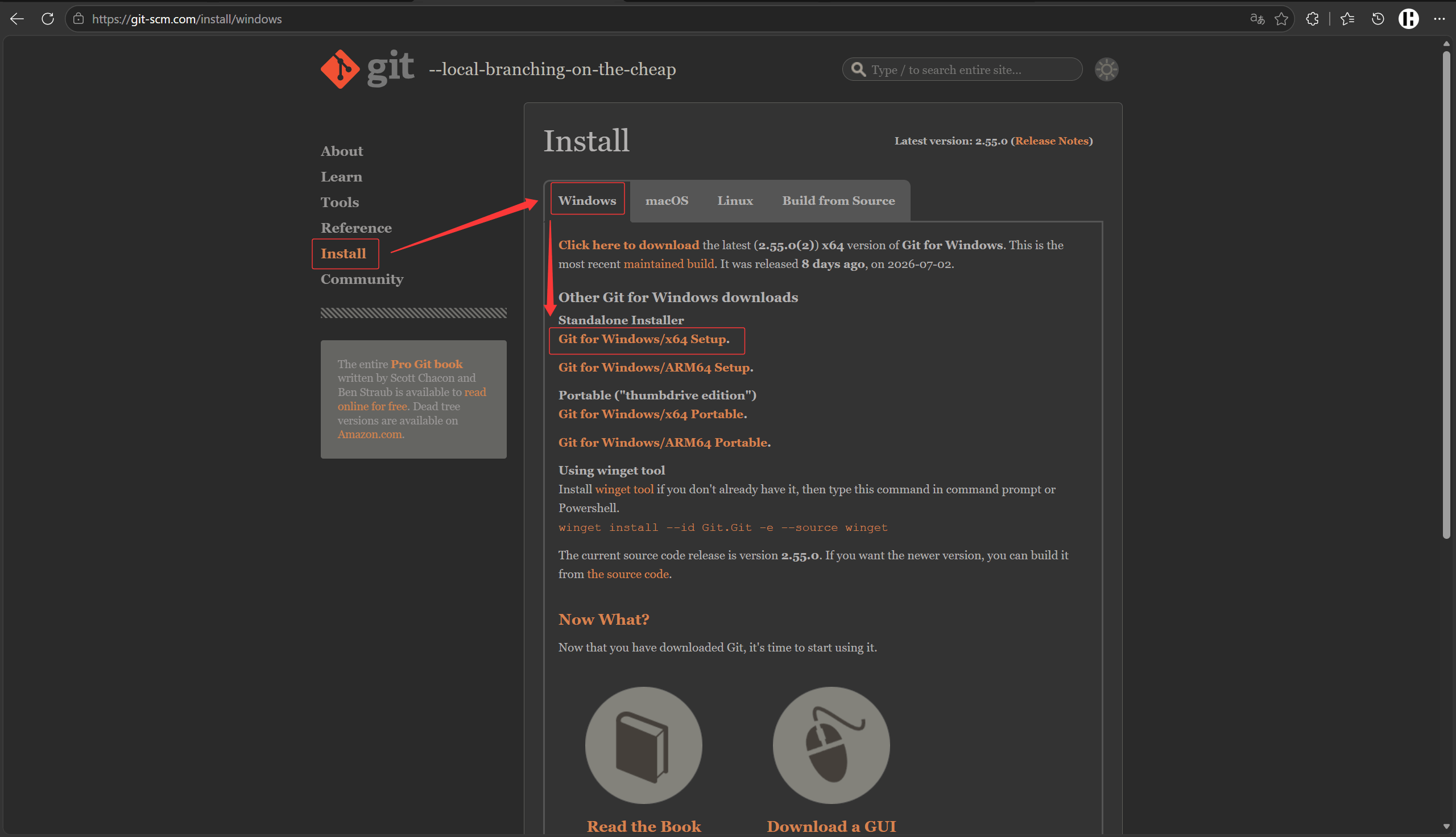
Task: Click the orange Git logo
Action: click(340, 69)
